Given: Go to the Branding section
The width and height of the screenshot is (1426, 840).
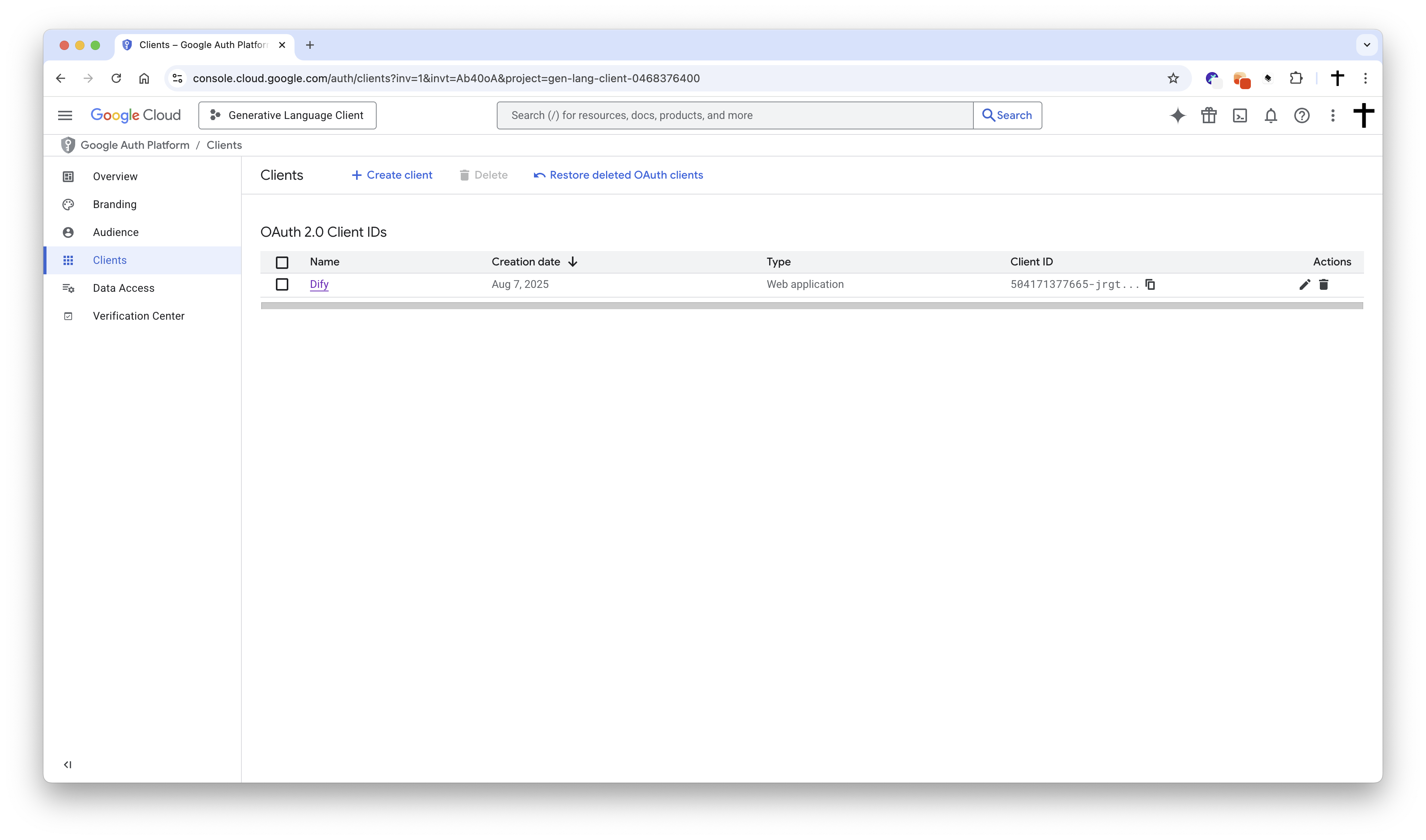Looking at the screenshot, I should pyautogui.click(x=114, y=204).
